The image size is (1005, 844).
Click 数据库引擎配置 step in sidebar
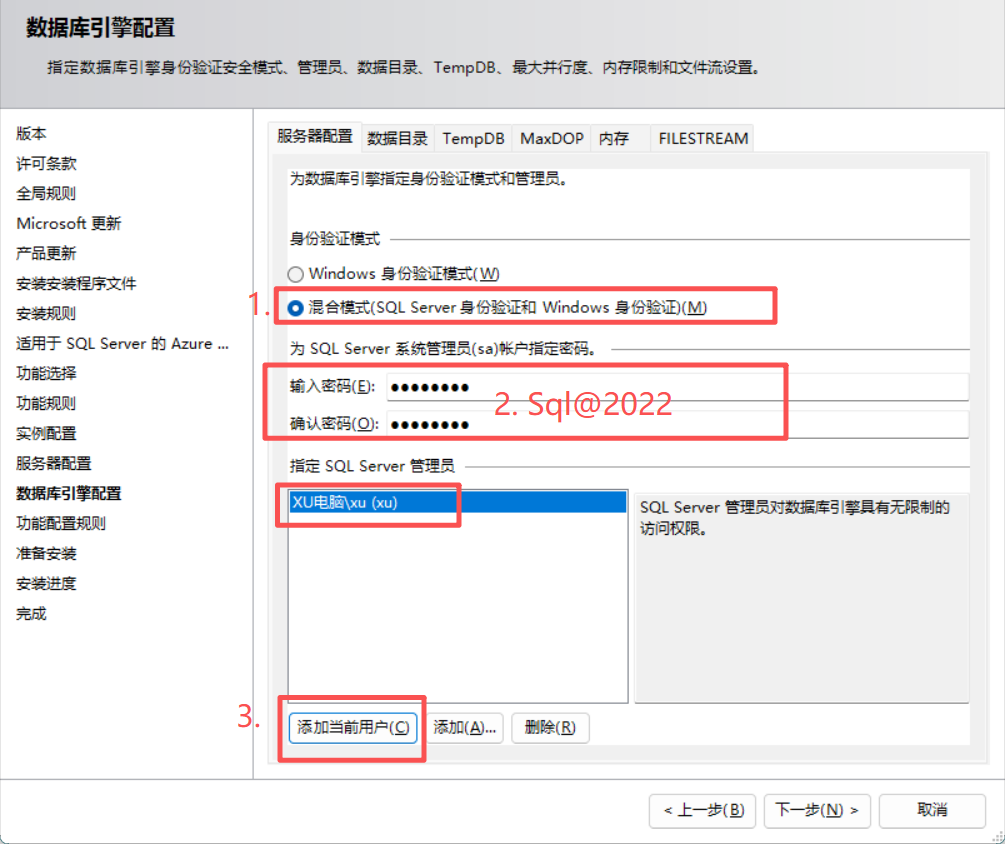tap(69, 493)
